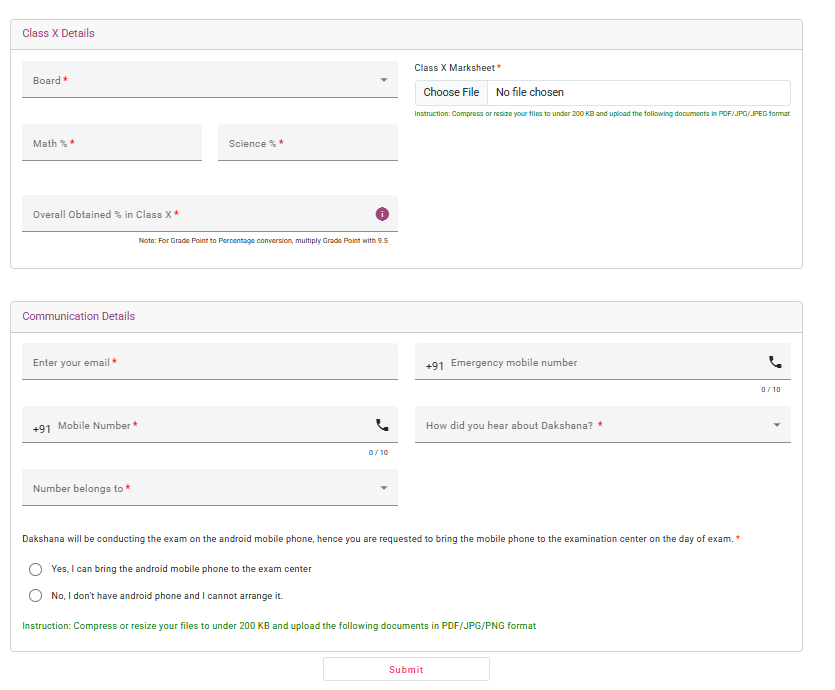835x690 pixels.
Task: Click the Class X Marksheet label
Action: [455, 68]
